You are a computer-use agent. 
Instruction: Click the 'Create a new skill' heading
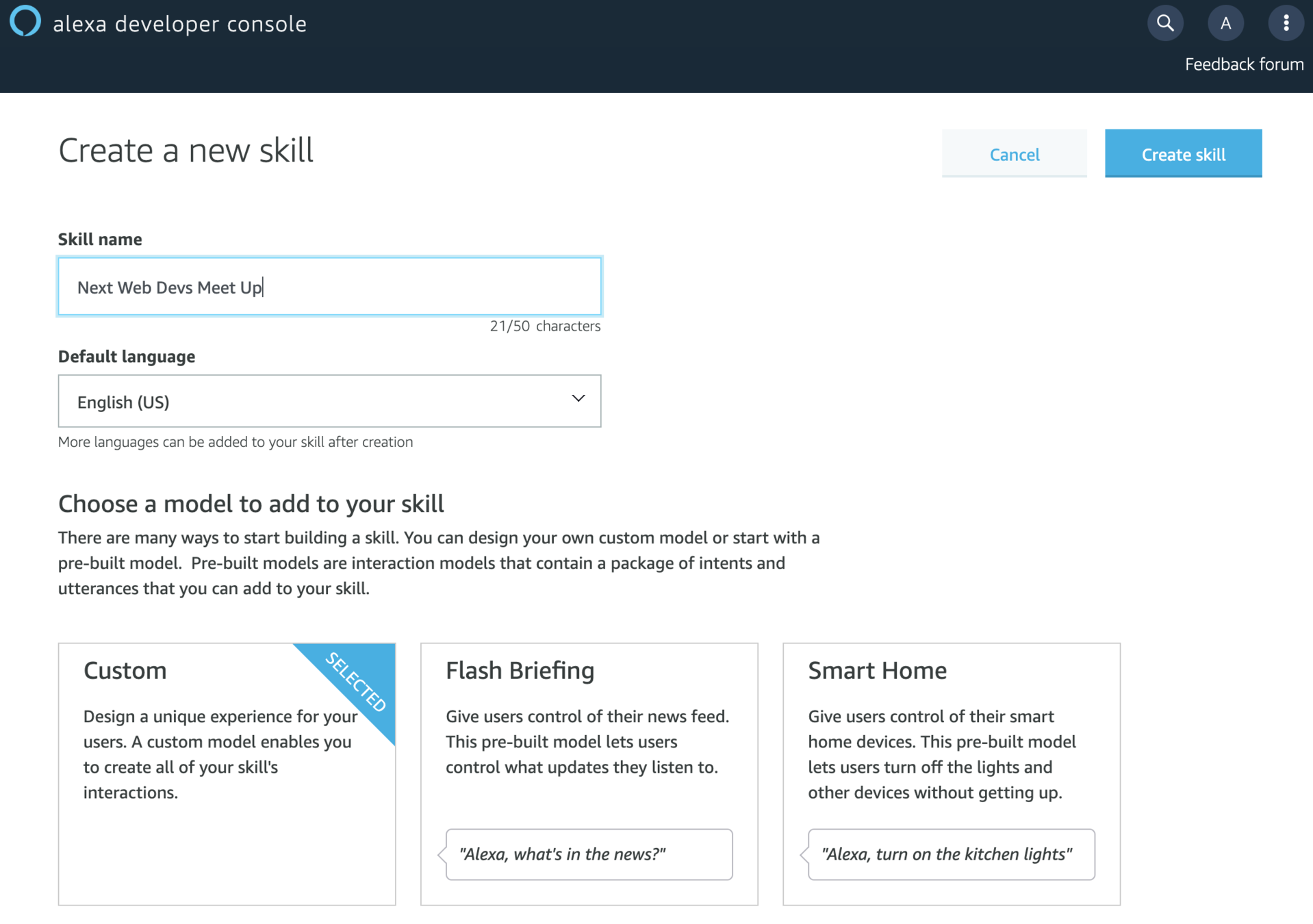click(x=186, y=151)
